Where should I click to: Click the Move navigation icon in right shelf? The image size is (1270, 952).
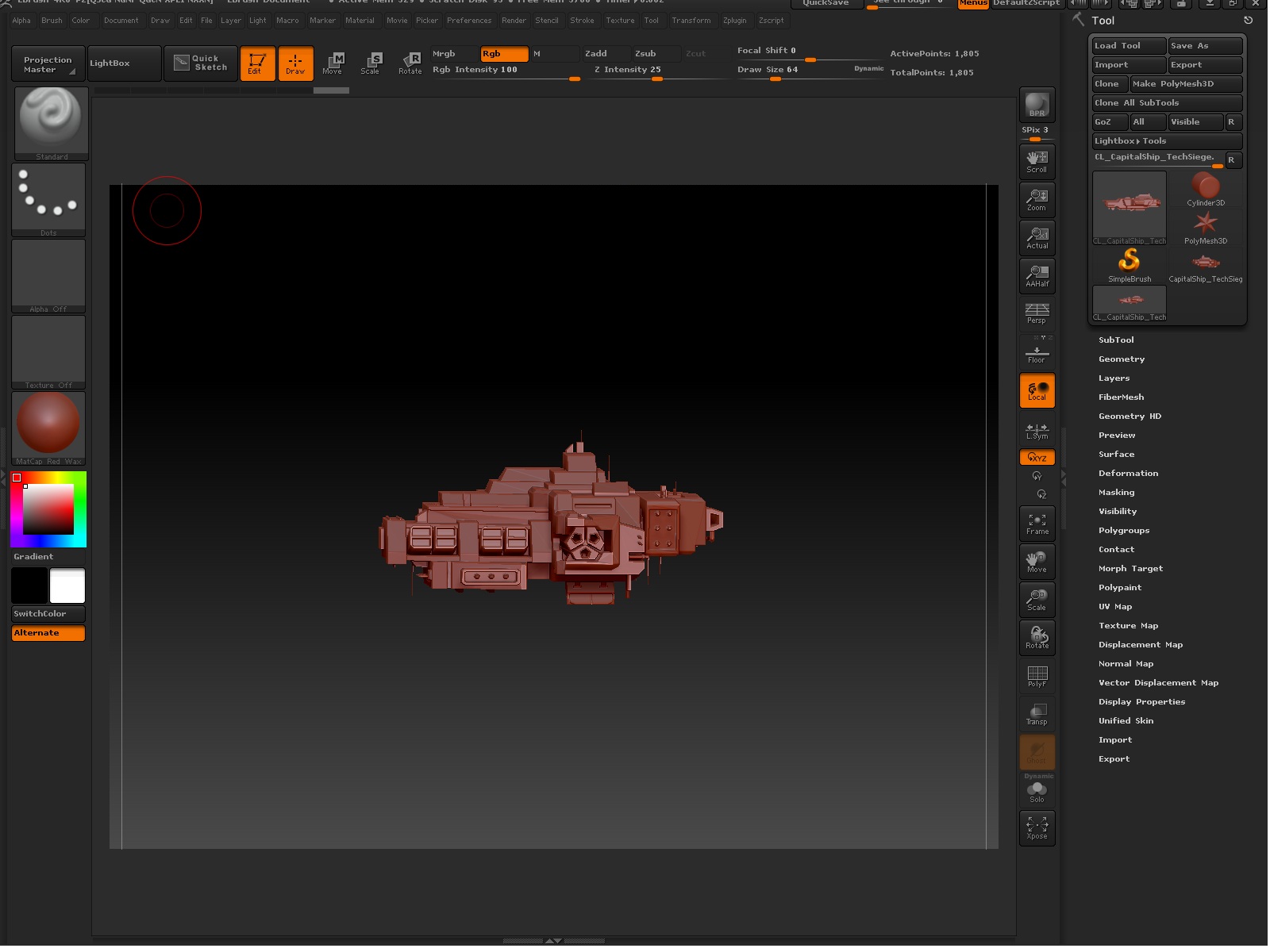[1037, 562]
